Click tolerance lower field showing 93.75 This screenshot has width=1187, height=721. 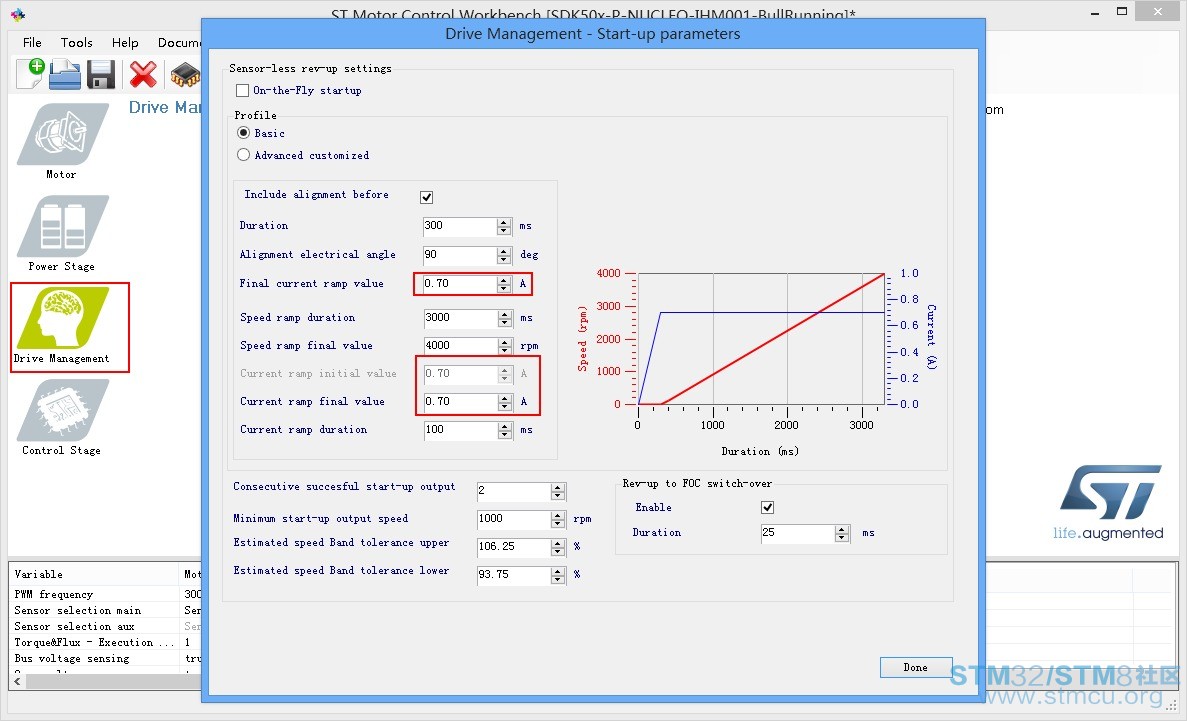click(x=514, y=575)
